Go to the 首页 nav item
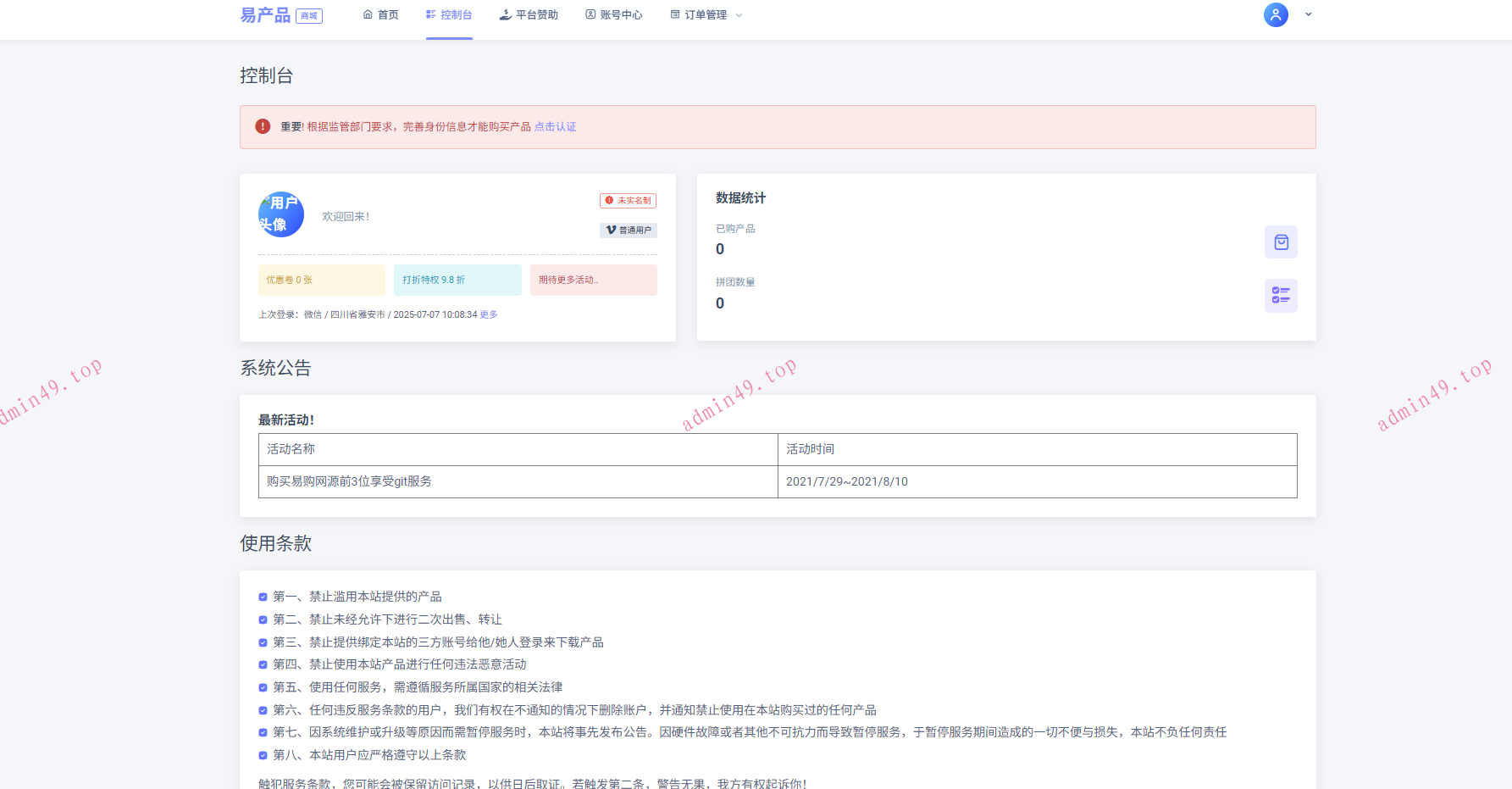This screenshot has width=1512, height=789. pos(380,15)
